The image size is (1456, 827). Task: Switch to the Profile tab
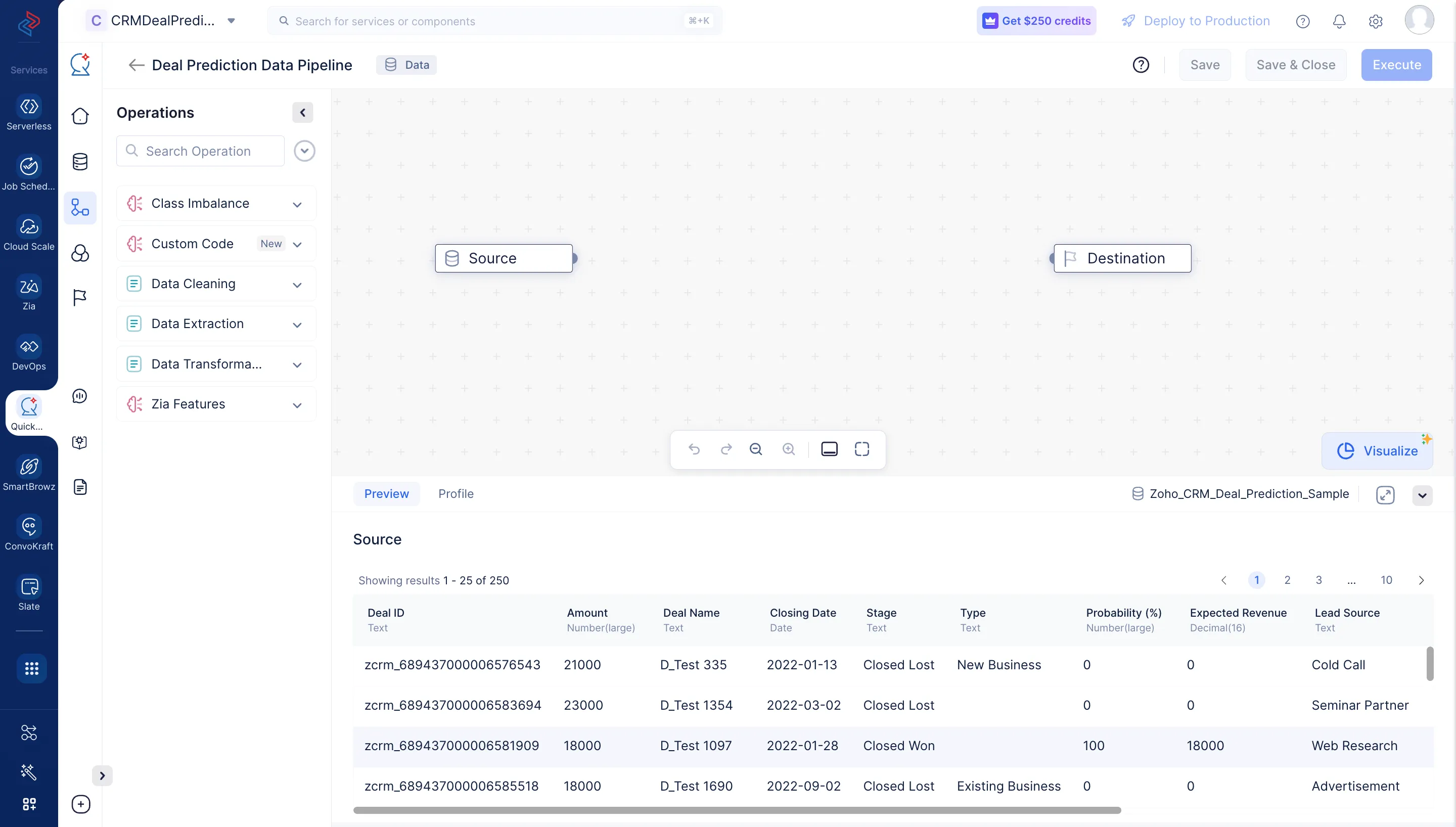pyautogui.click(x=456, y=493)
